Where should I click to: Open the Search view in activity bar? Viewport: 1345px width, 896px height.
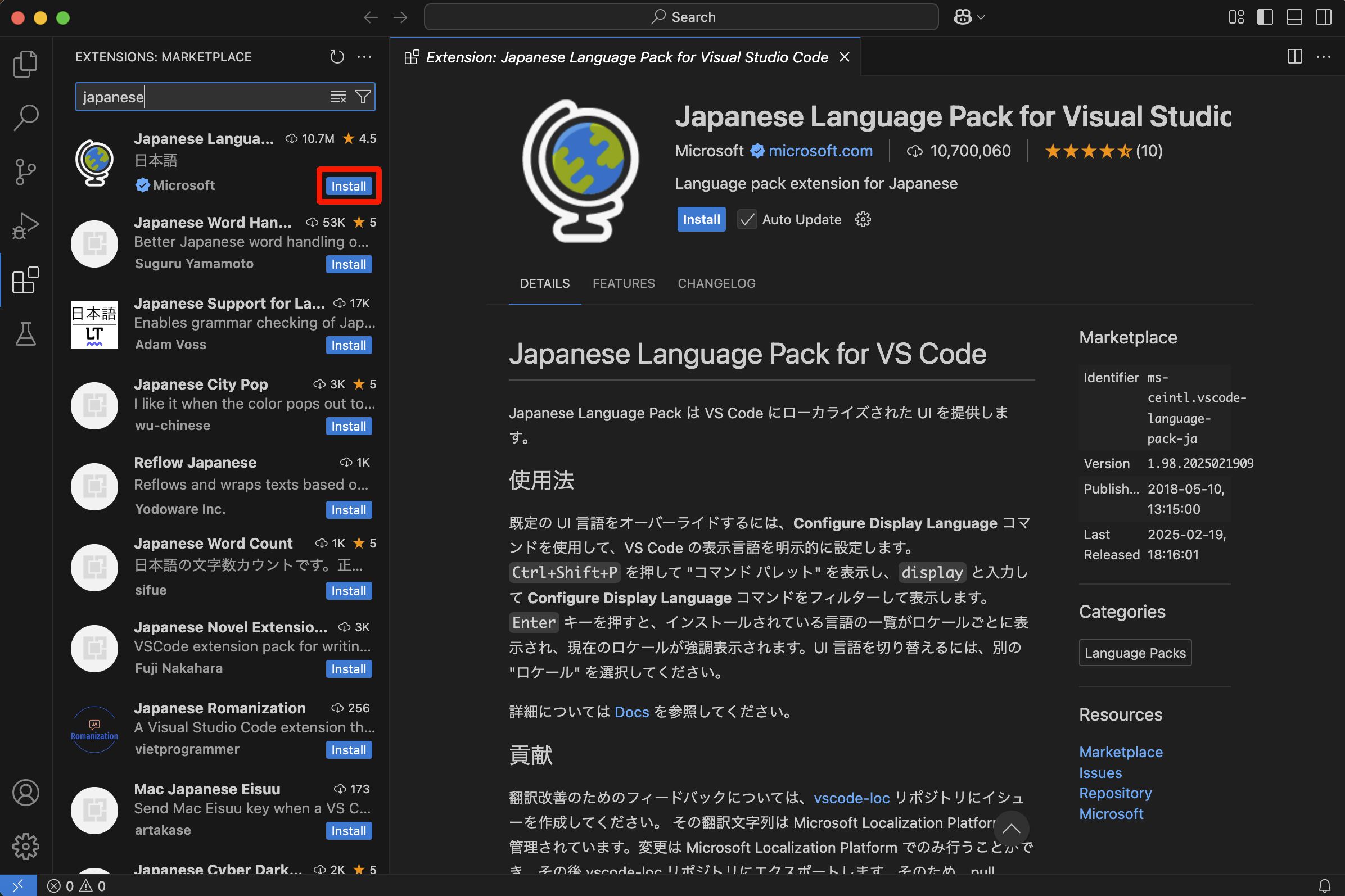26,117
